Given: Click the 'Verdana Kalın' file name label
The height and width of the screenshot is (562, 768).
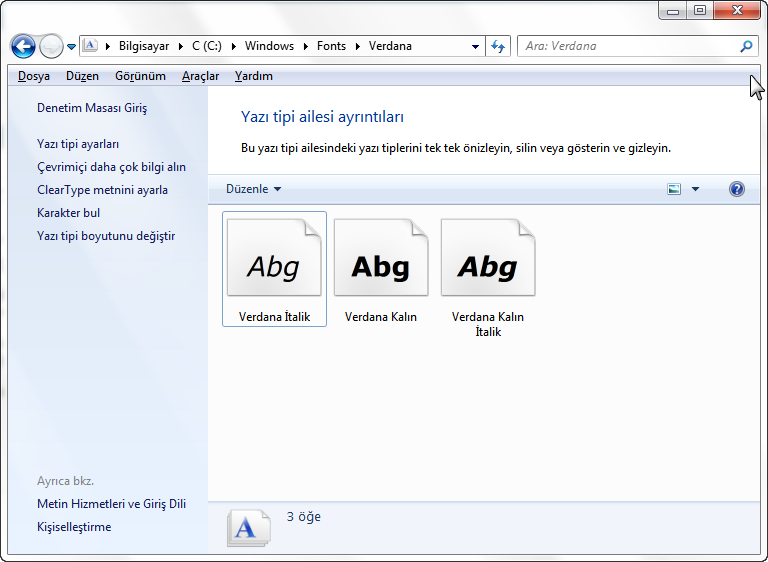Looking at the screenshot, I should [381, 317].
